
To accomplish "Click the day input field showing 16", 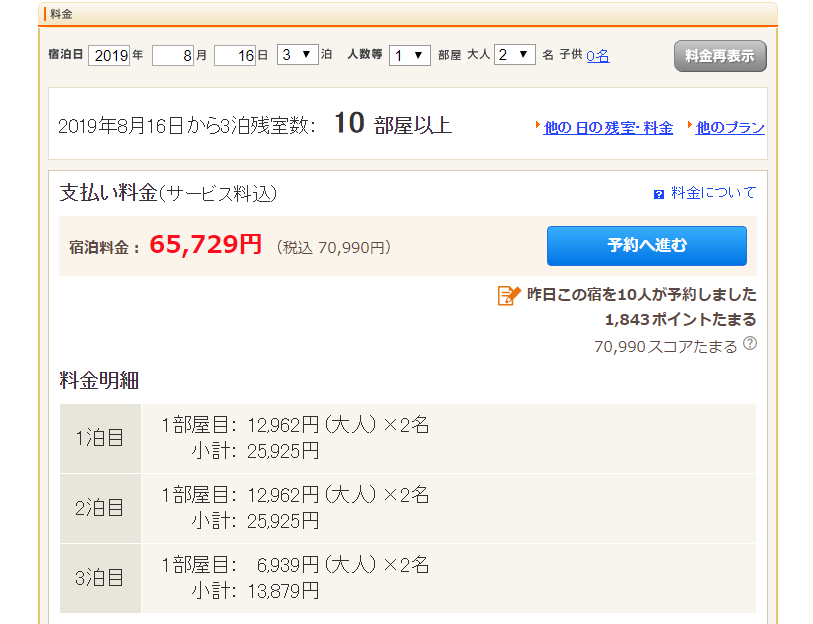I will (235, 55).
